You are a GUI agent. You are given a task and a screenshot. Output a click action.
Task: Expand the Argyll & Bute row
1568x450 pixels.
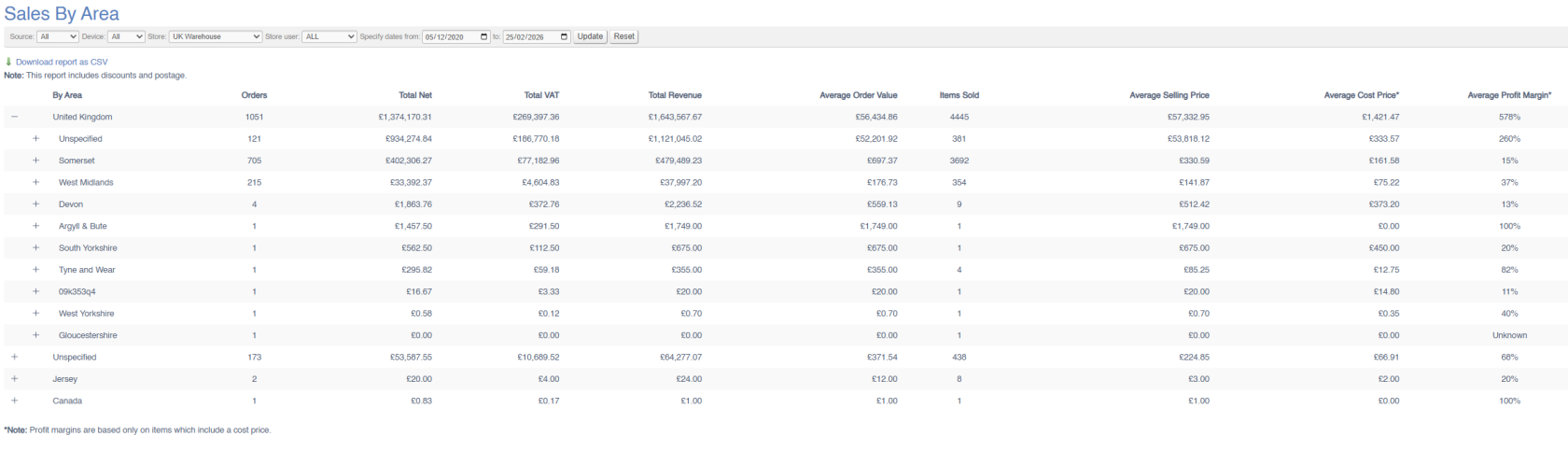point(36,226)
